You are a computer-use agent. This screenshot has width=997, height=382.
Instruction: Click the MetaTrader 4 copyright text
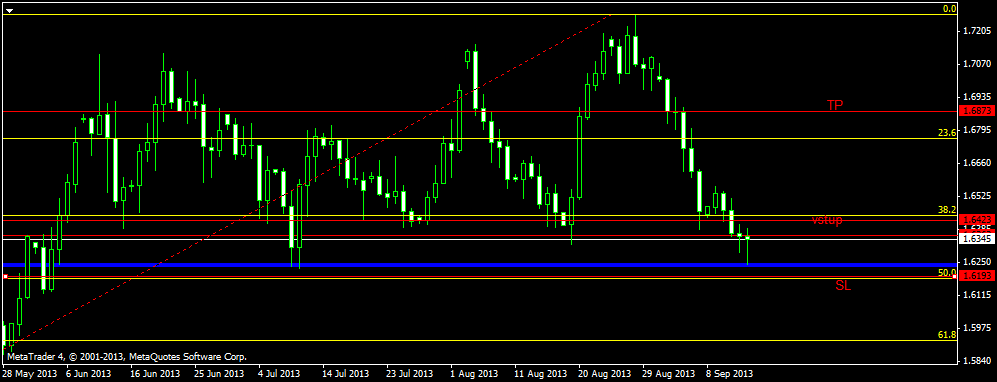127,357
